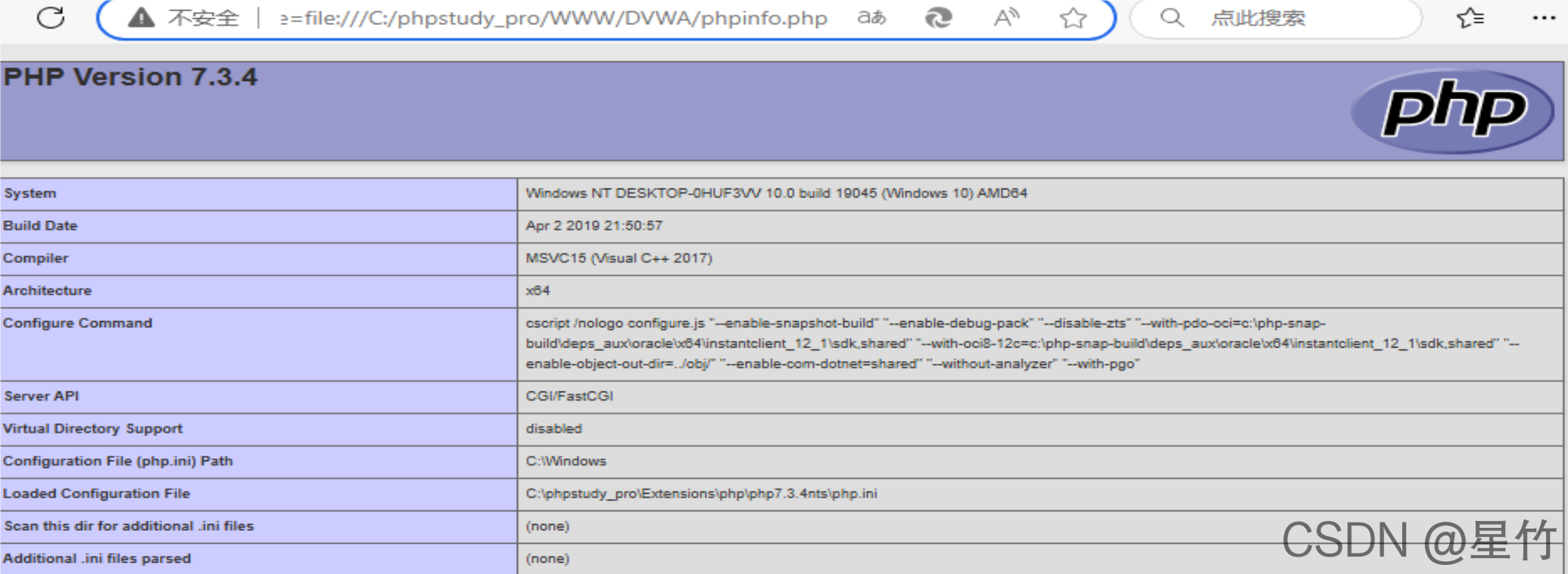This screenshot has width=1568, height=574.
Task: Add this page to favorites star
Action: tap(1073, 17)
